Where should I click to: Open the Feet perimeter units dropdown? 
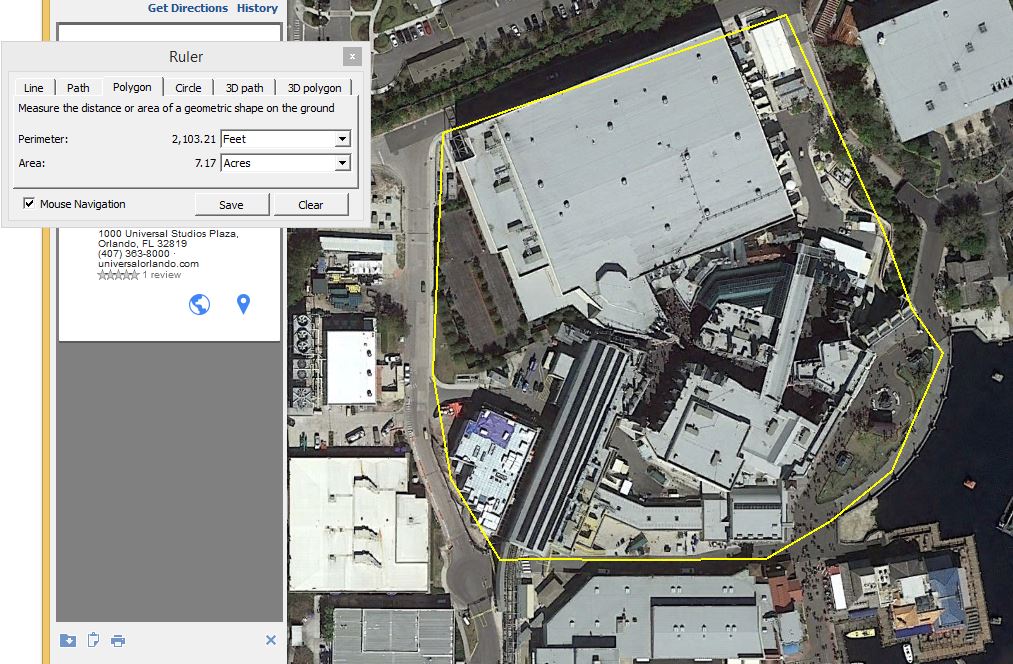click(x=342, y=139)
